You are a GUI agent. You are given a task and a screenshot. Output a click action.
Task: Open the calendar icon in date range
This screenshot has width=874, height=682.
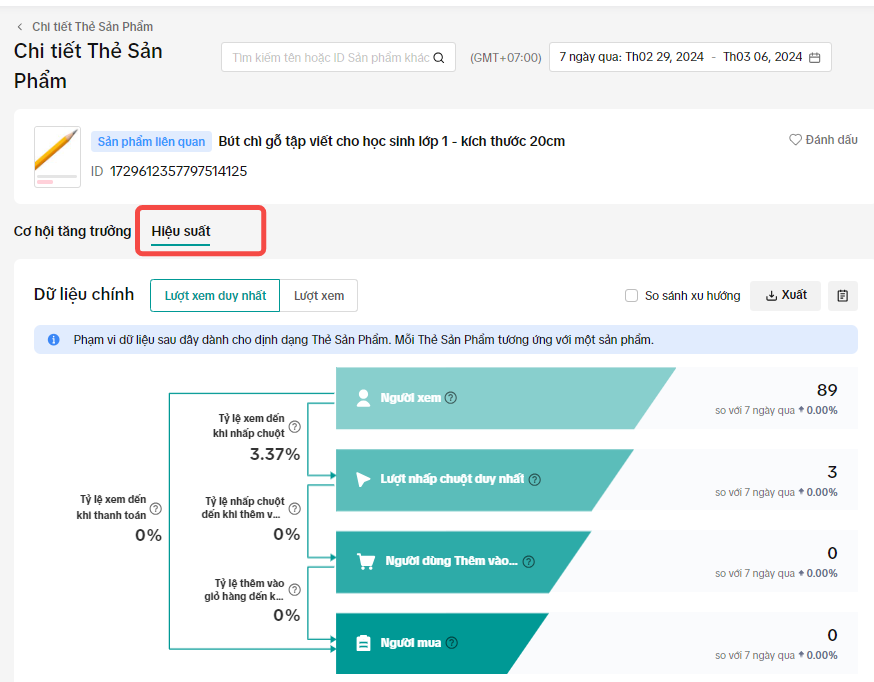click(x=815, y=58)
